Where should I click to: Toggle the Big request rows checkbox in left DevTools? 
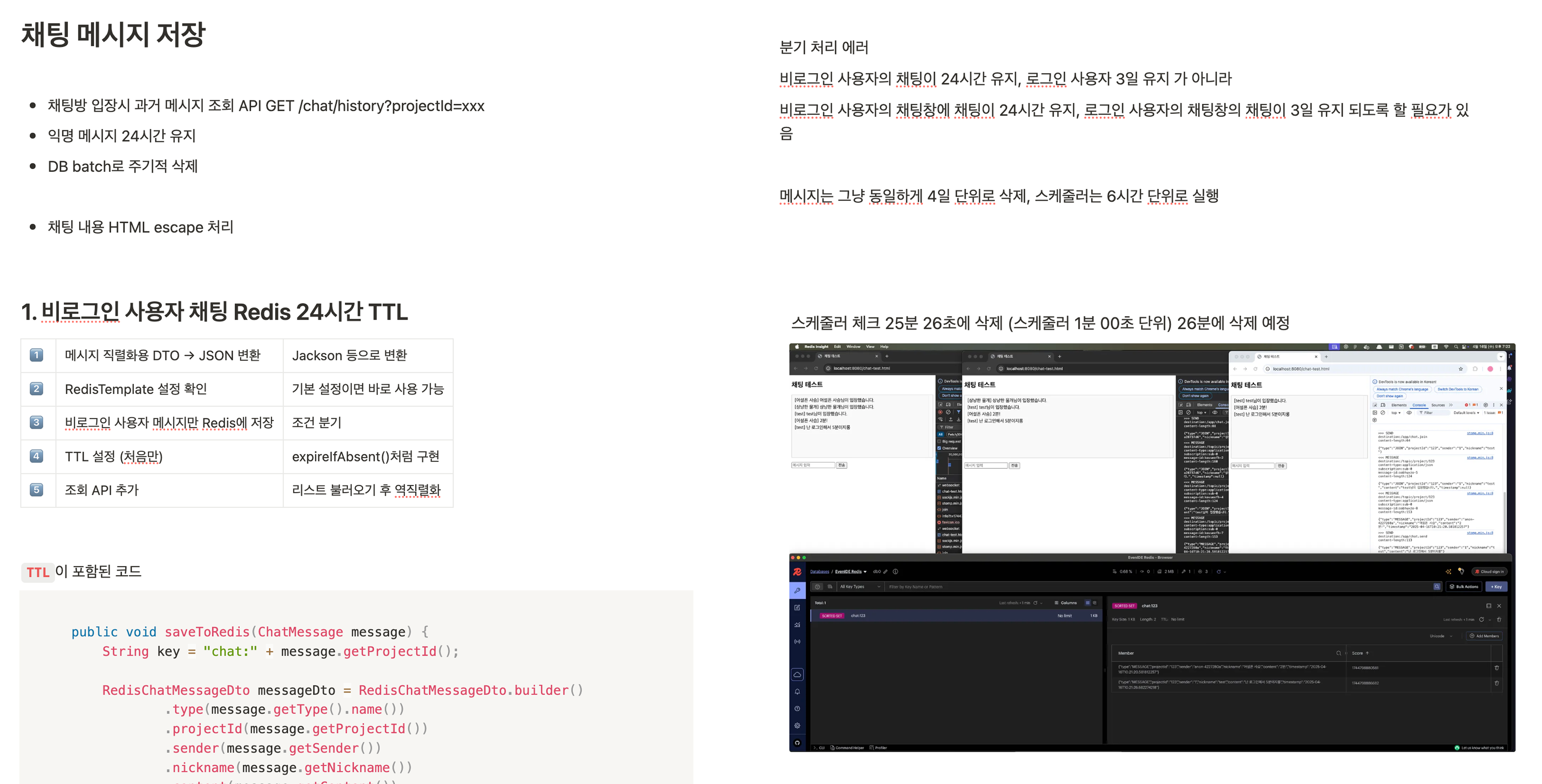(x=939, y=441)
